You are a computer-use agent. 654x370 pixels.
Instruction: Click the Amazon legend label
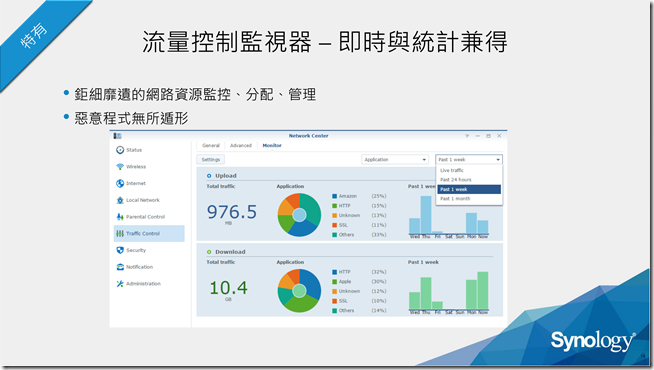click(347, 196)
